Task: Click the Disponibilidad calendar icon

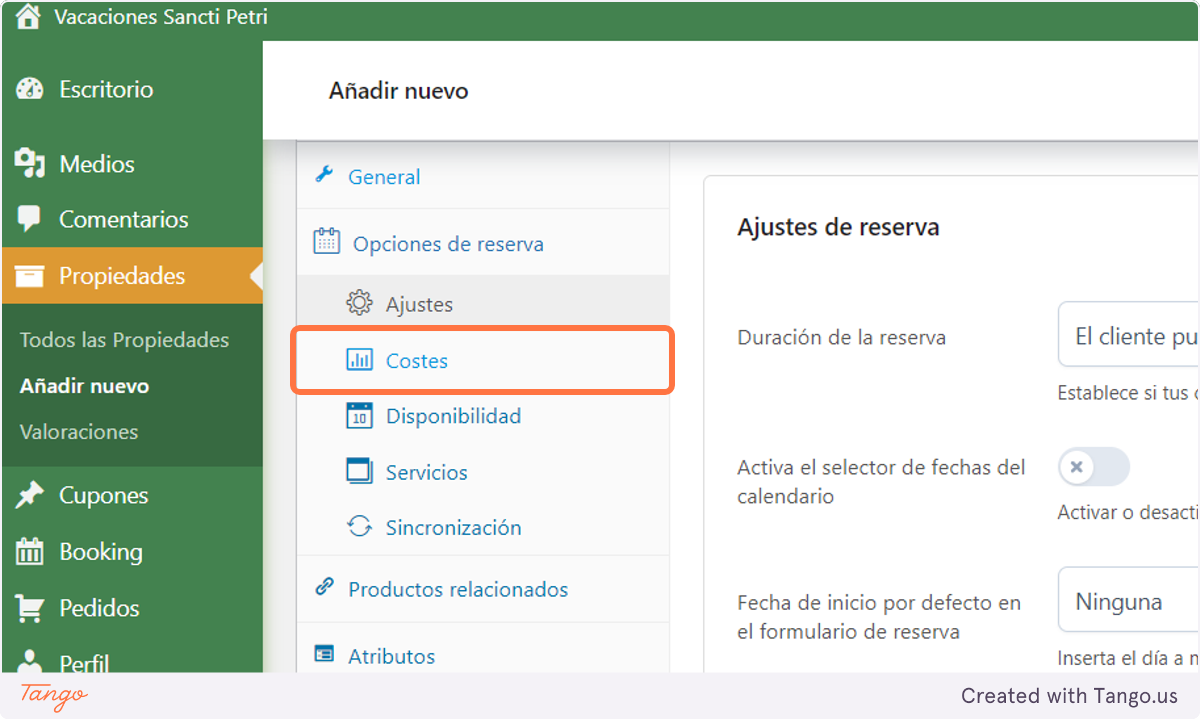Action: tap(359, 415)
